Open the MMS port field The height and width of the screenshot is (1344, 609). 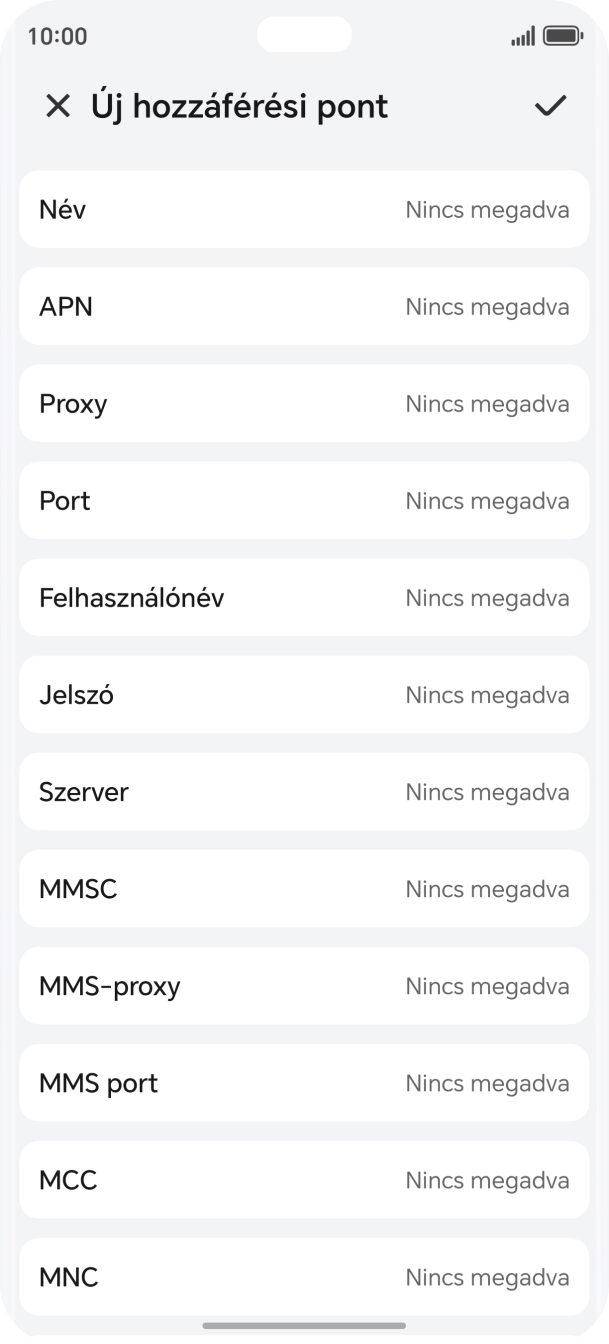(304, 1082)
